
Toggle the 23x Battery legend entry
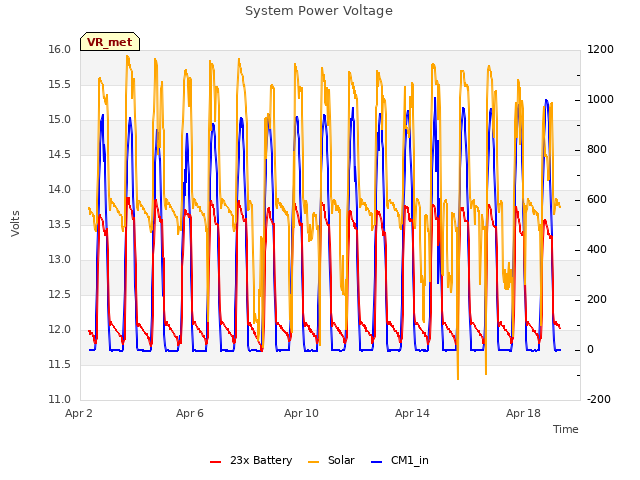click(251, 460)
